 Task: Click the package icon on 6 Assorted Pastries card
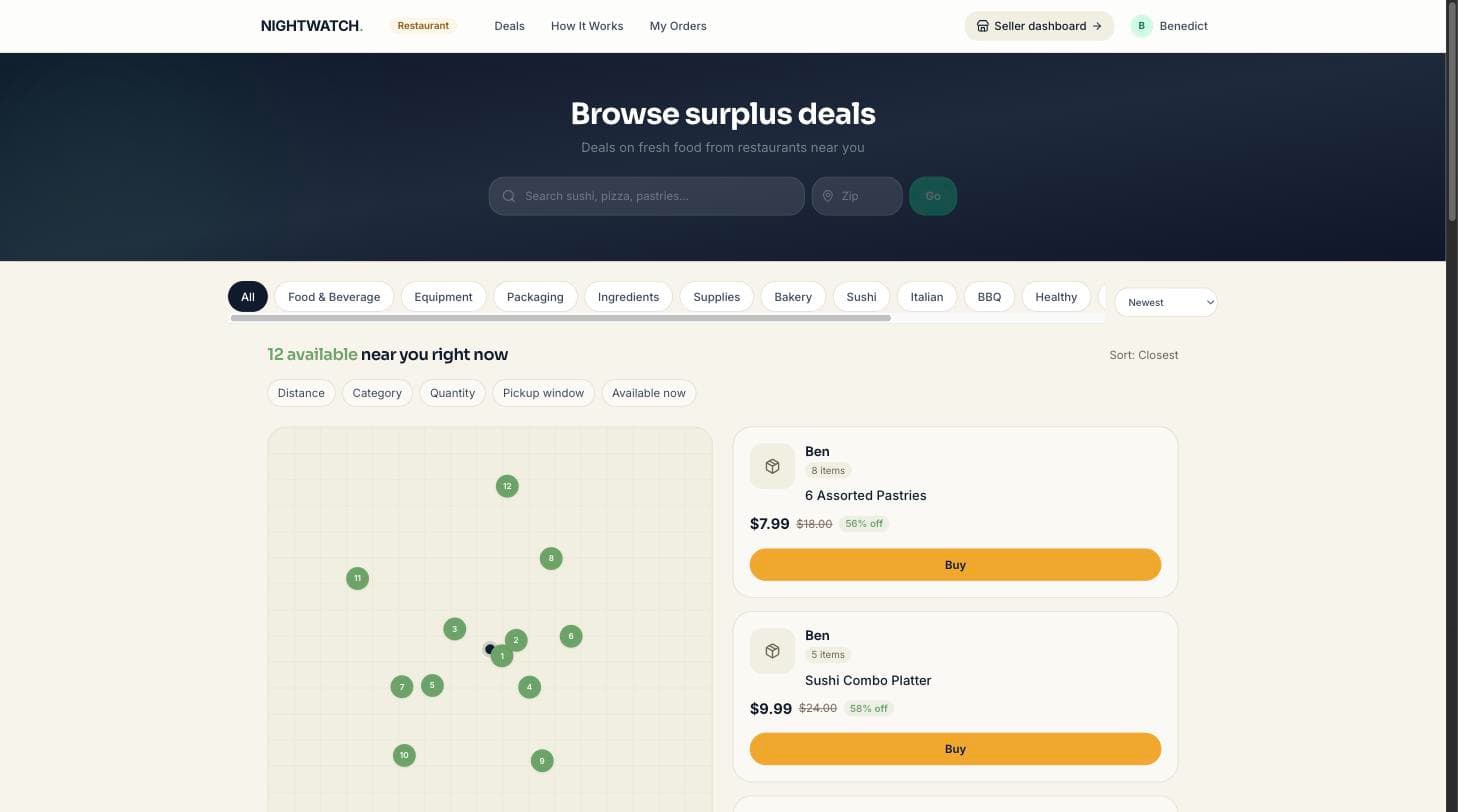pyautogui.click(x=772, y=466)
